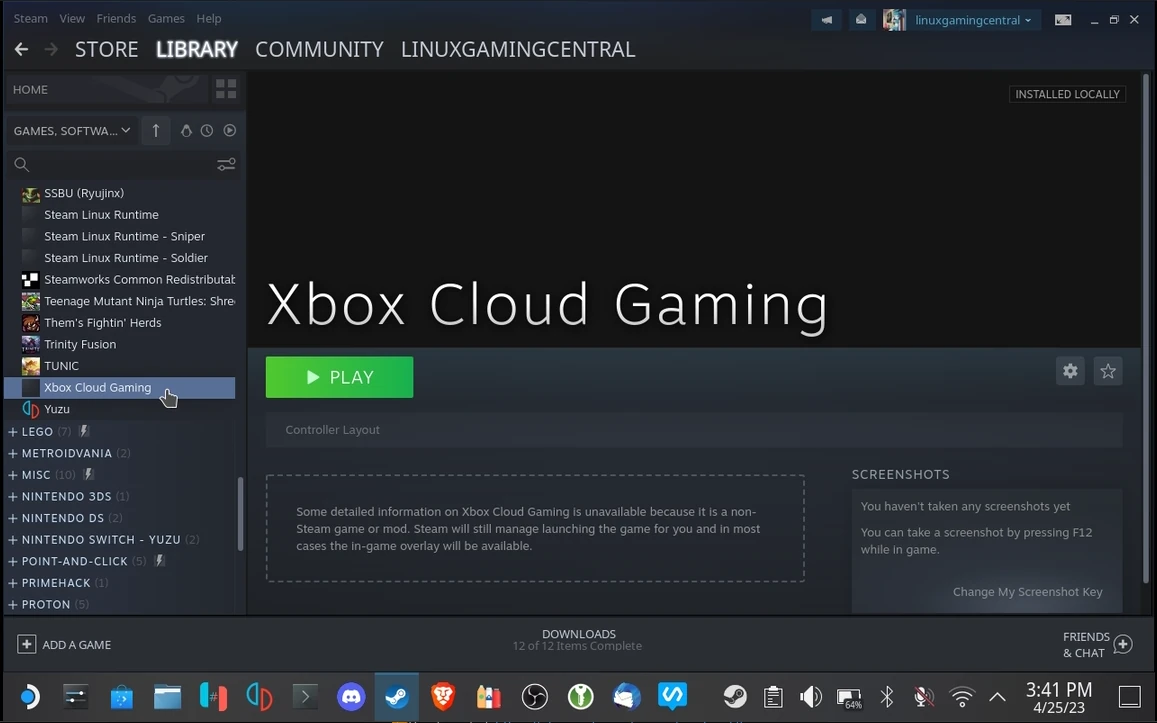1157x723 pixels.
Task: Open the application launcher menu
Action: pos(29,696)
